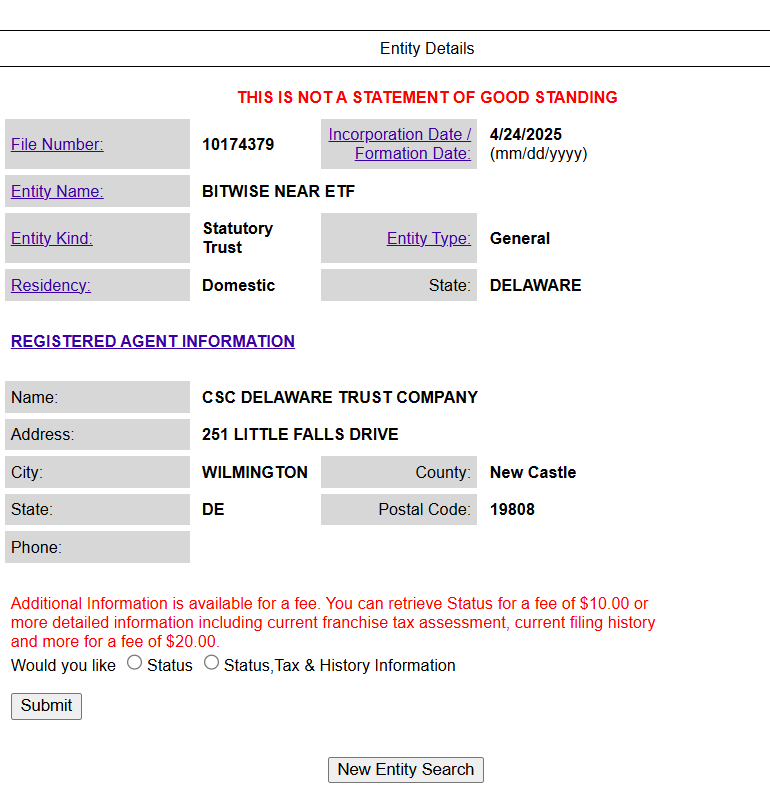Click the red good standing warning

tap(427, 97)
